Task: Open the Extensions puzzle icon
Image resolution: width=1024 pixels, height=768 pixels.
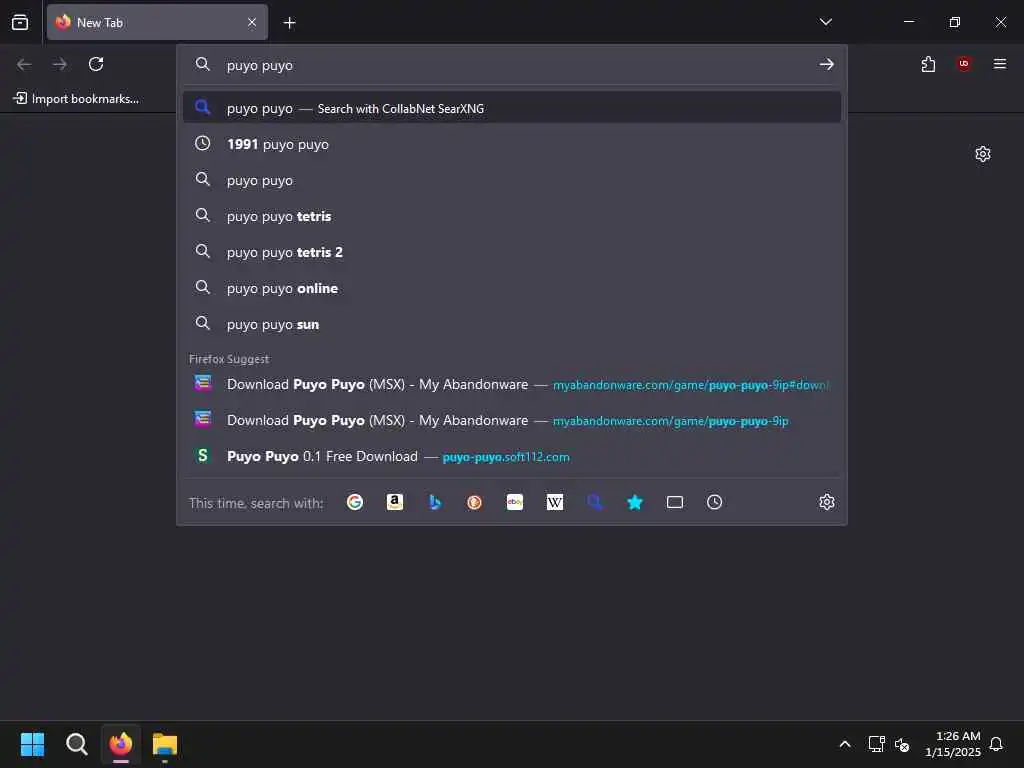Action: (x=928, y=64)
